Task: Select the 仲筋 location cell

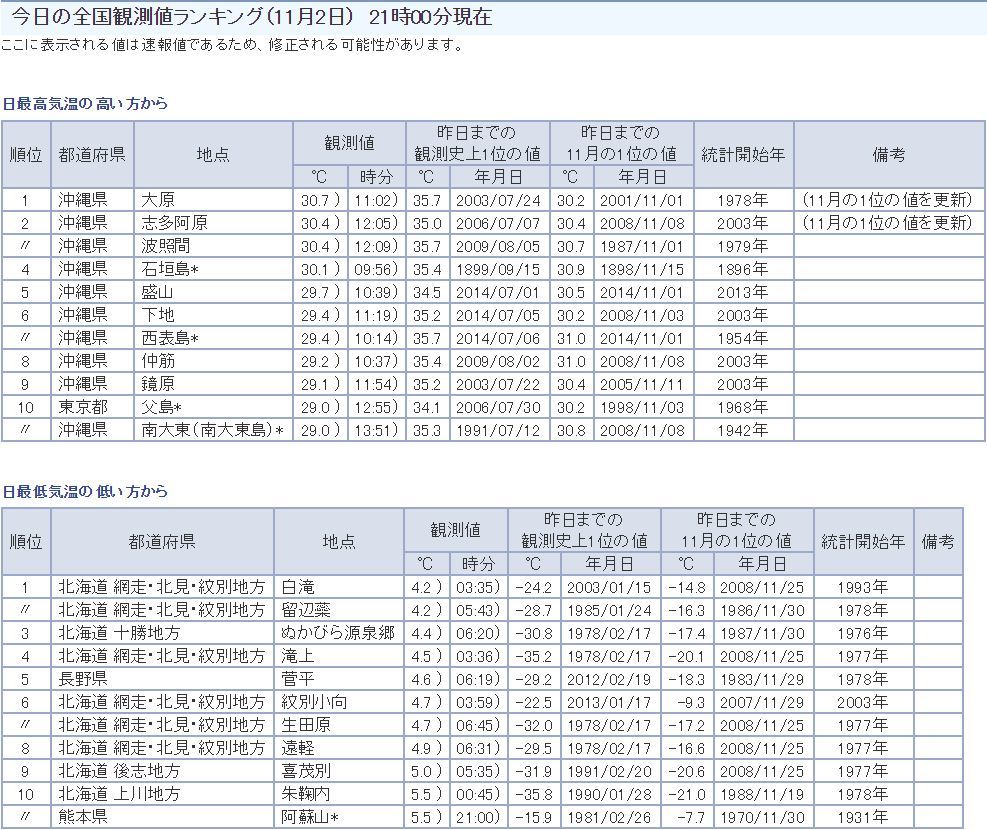Action: pyautogui.click(x=213, y=361)
